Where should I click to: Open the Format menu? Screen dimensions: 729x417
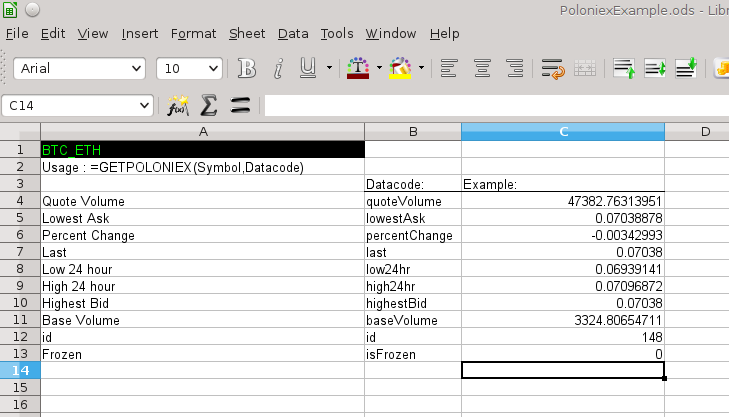point(193,33)
